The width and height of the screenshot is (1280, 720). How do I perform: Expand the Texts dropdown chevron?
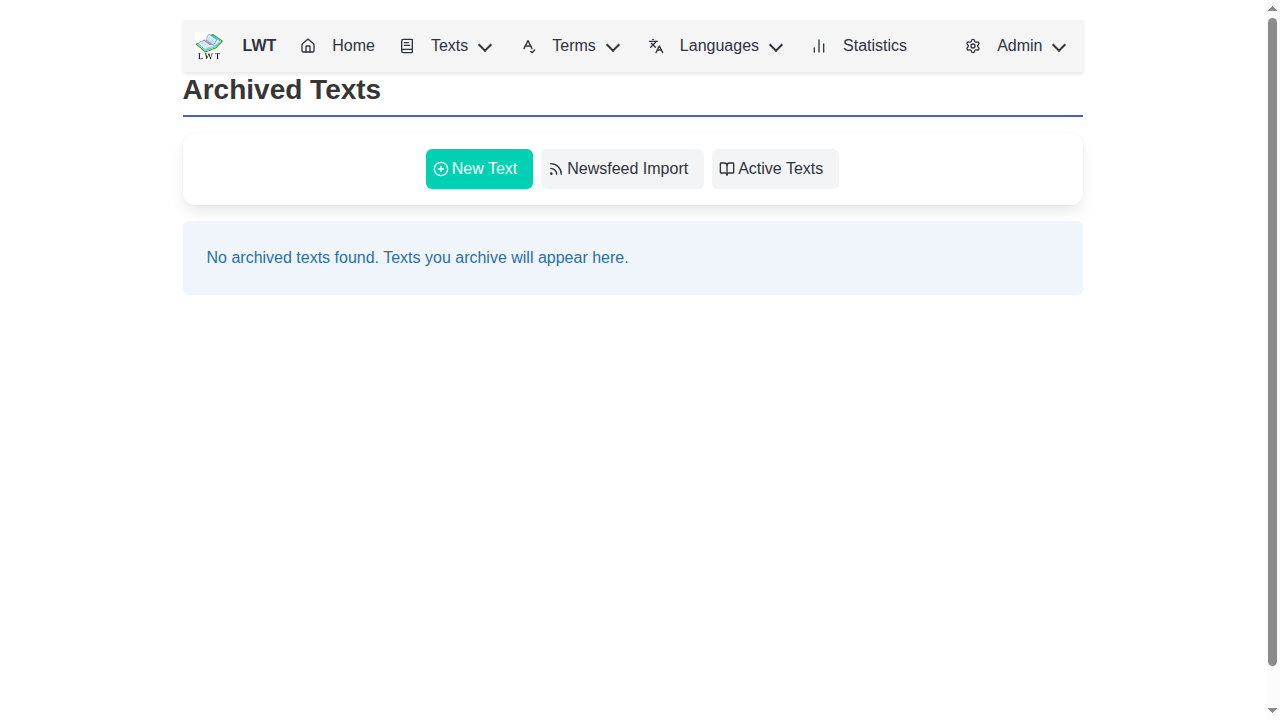[x=485, y=47]
